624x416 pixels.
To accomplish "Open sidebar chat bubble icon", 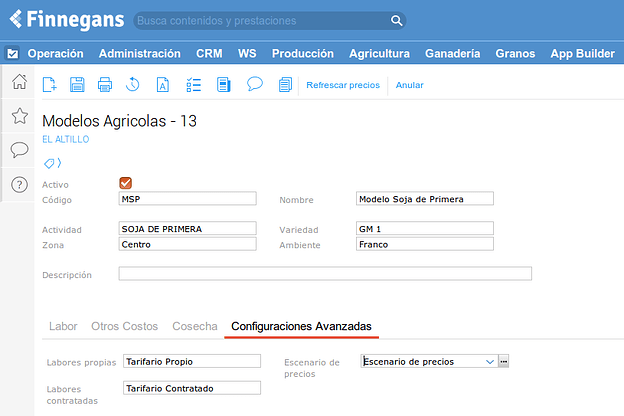I will point(19,150).
